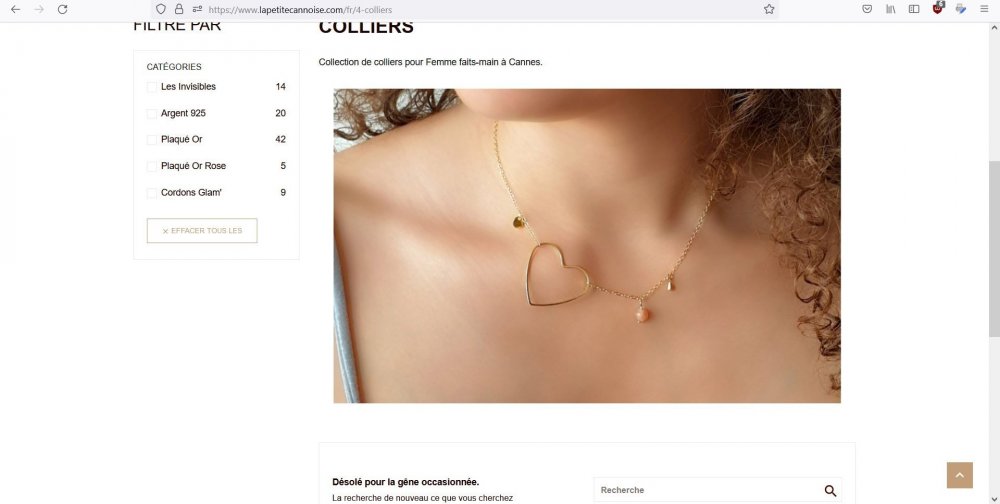Open the Firefox hamburger menu

[x=985, y=10]
